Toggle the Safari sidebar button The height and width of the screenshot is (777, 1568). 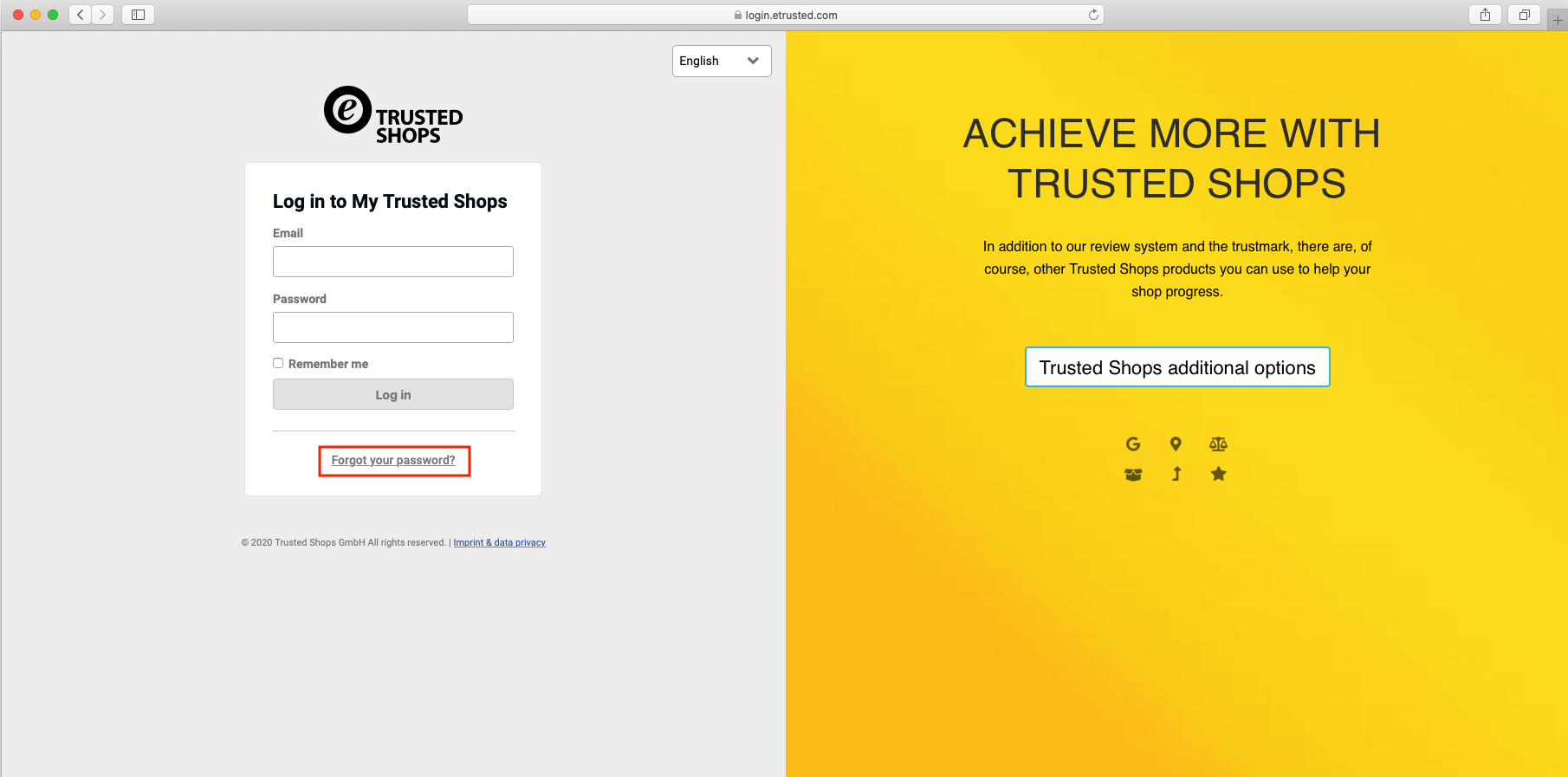point(139,15)
